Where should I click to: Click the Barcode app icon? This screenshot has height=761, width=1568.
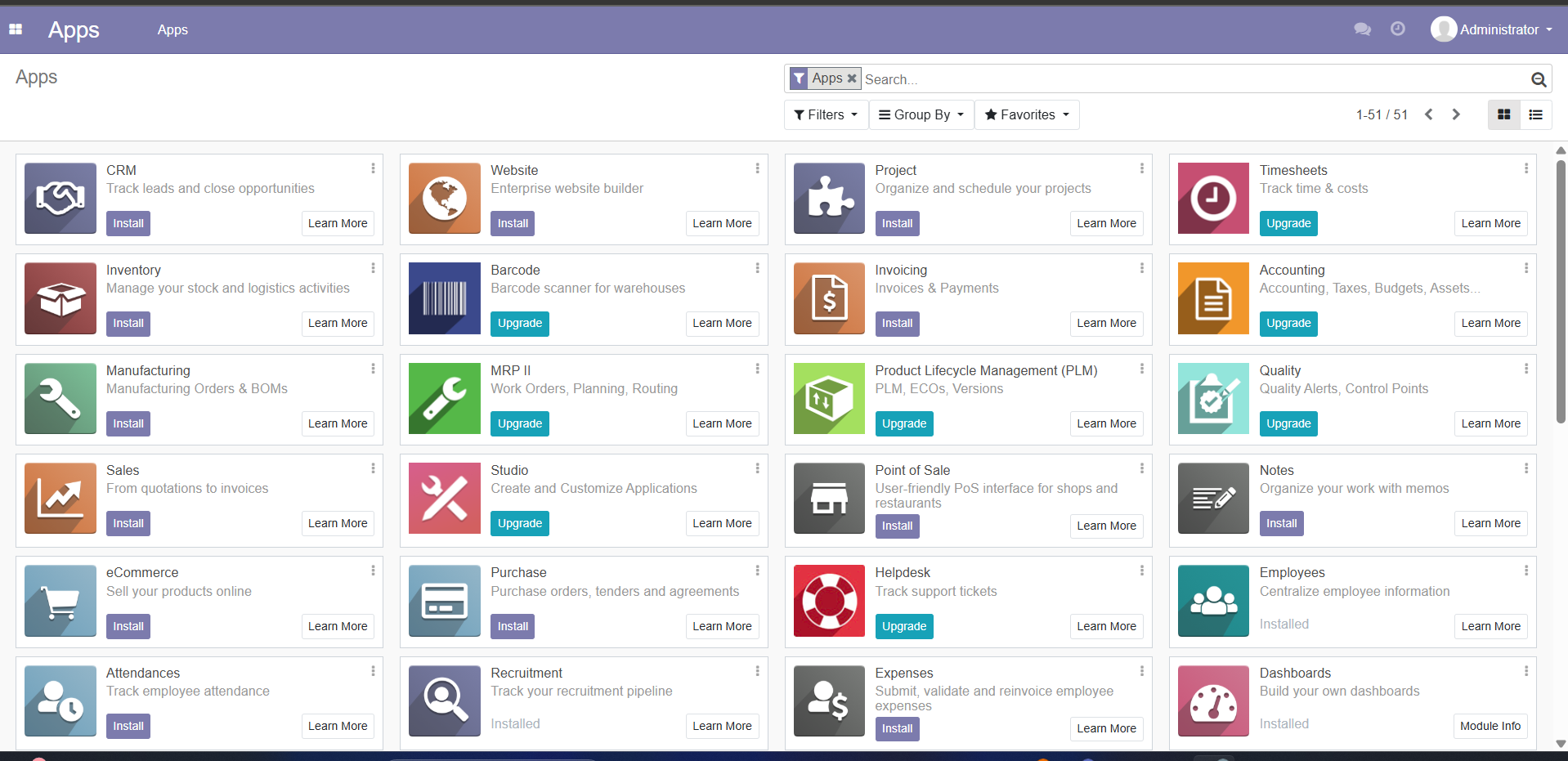445,298
